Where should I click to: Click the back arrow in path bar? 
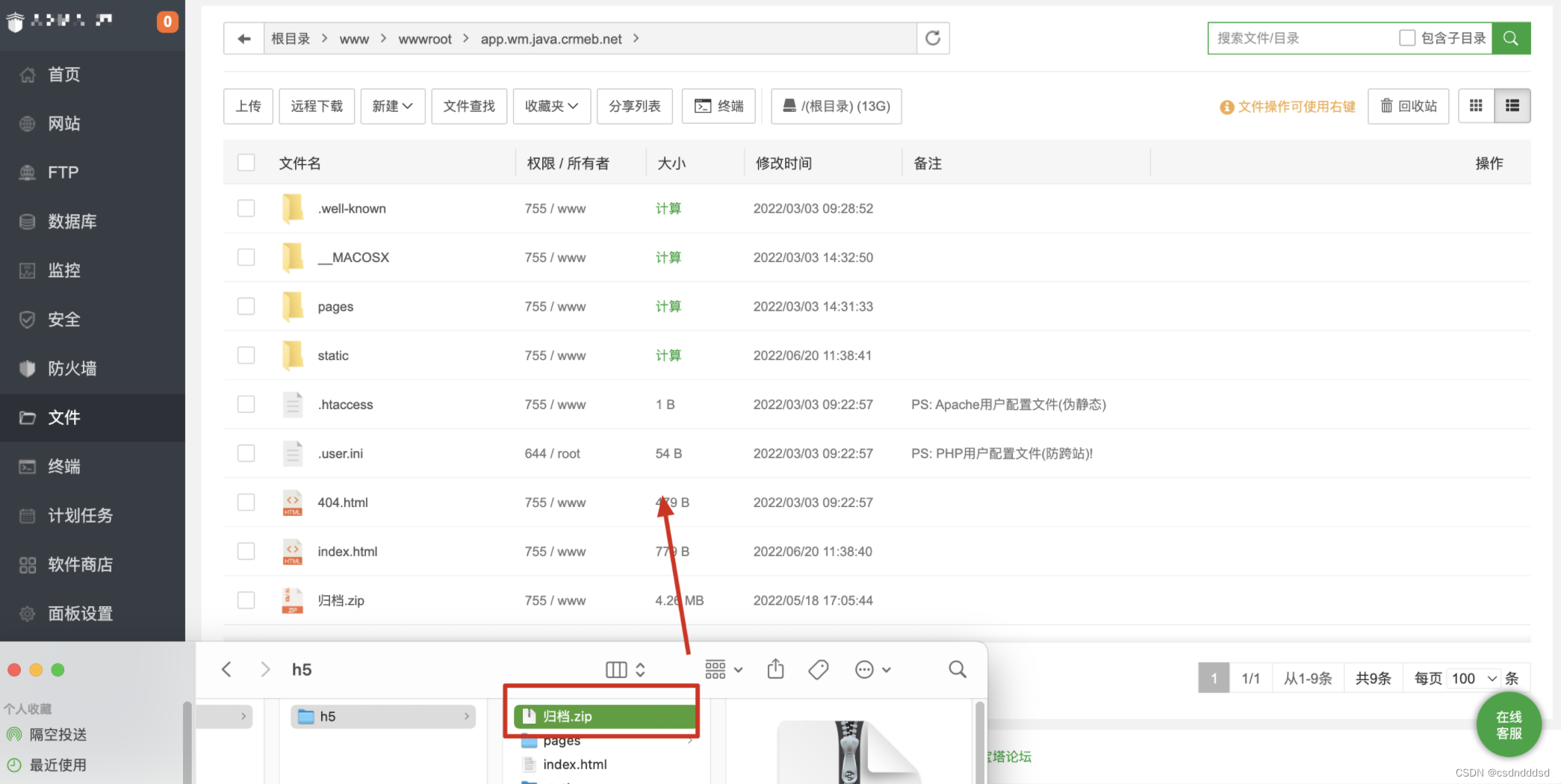[x=243, y=39]
